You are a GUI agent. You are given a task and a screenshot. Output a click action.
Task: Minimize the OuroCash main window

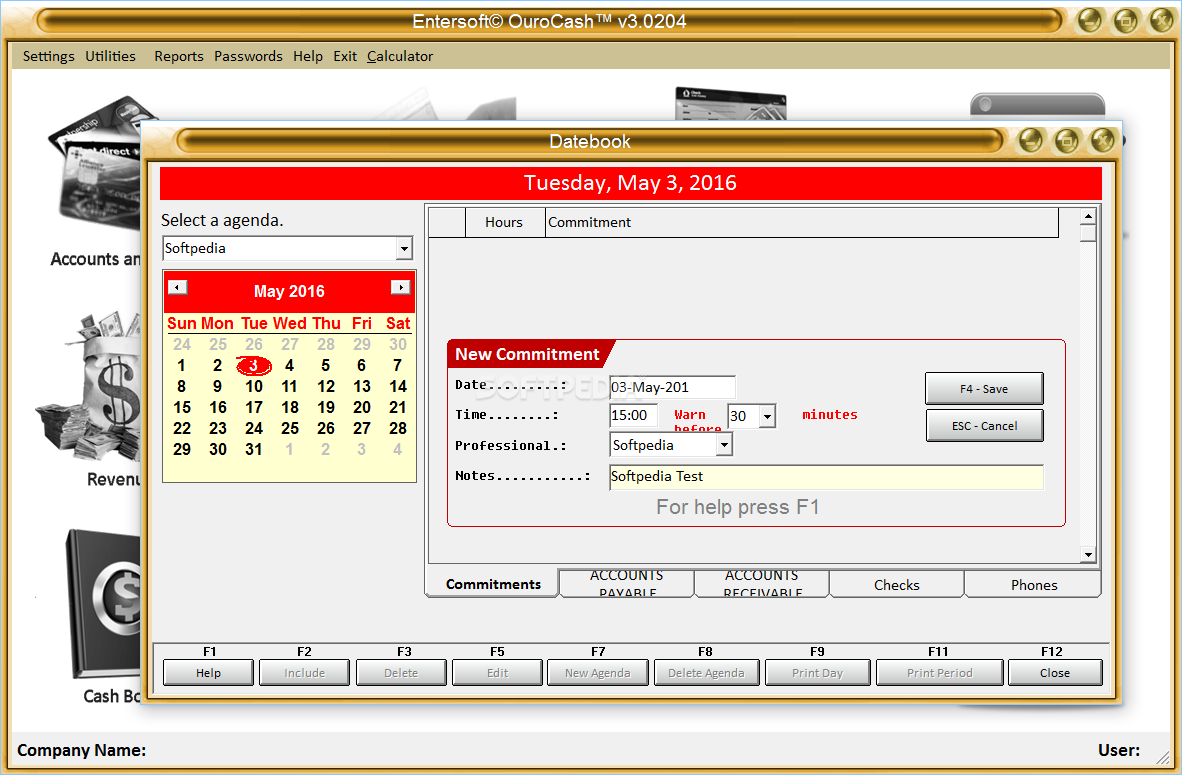click(x=1089, y=21)
